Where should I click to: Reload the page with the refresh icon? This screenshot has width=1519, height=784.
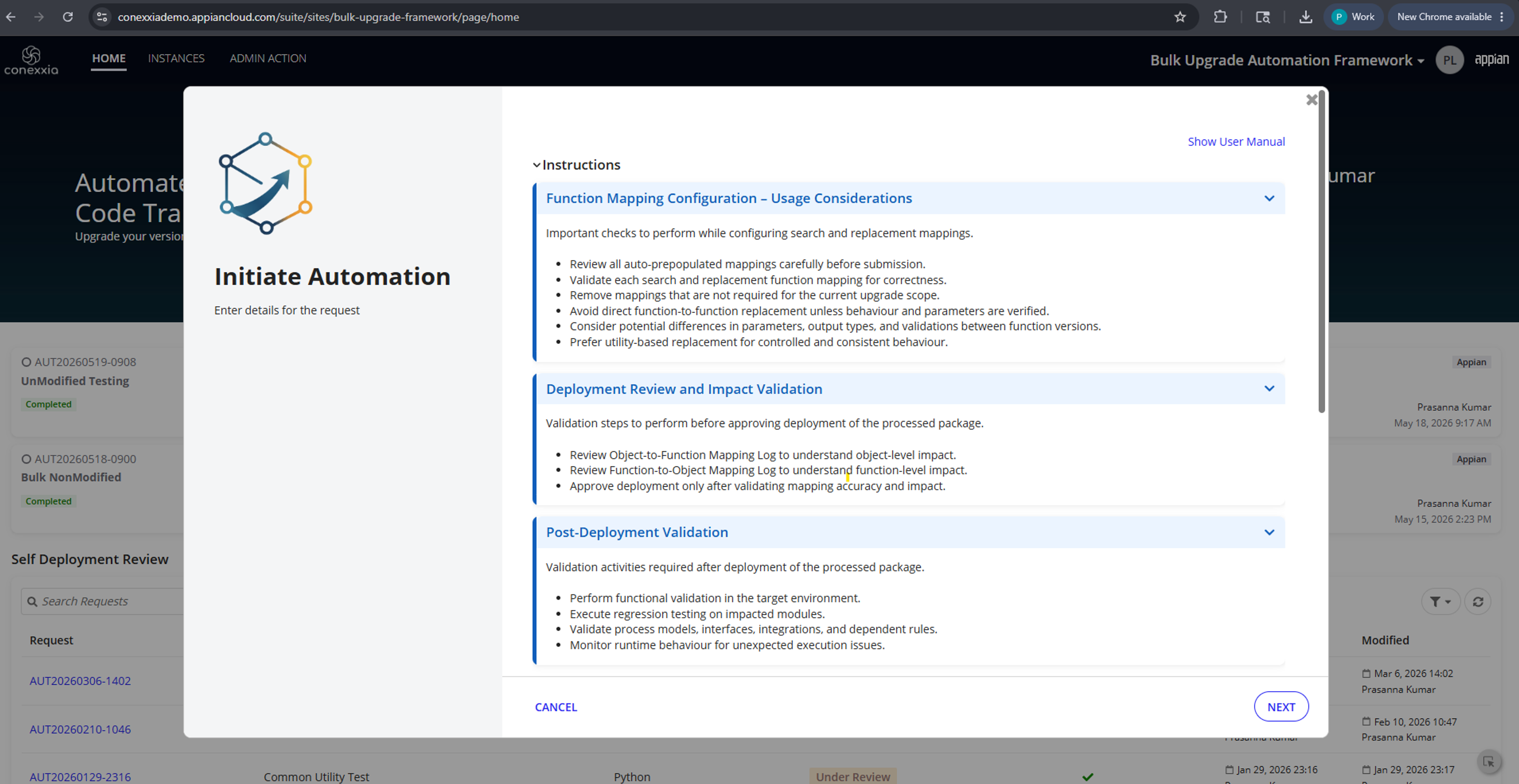tap(68, 17)
